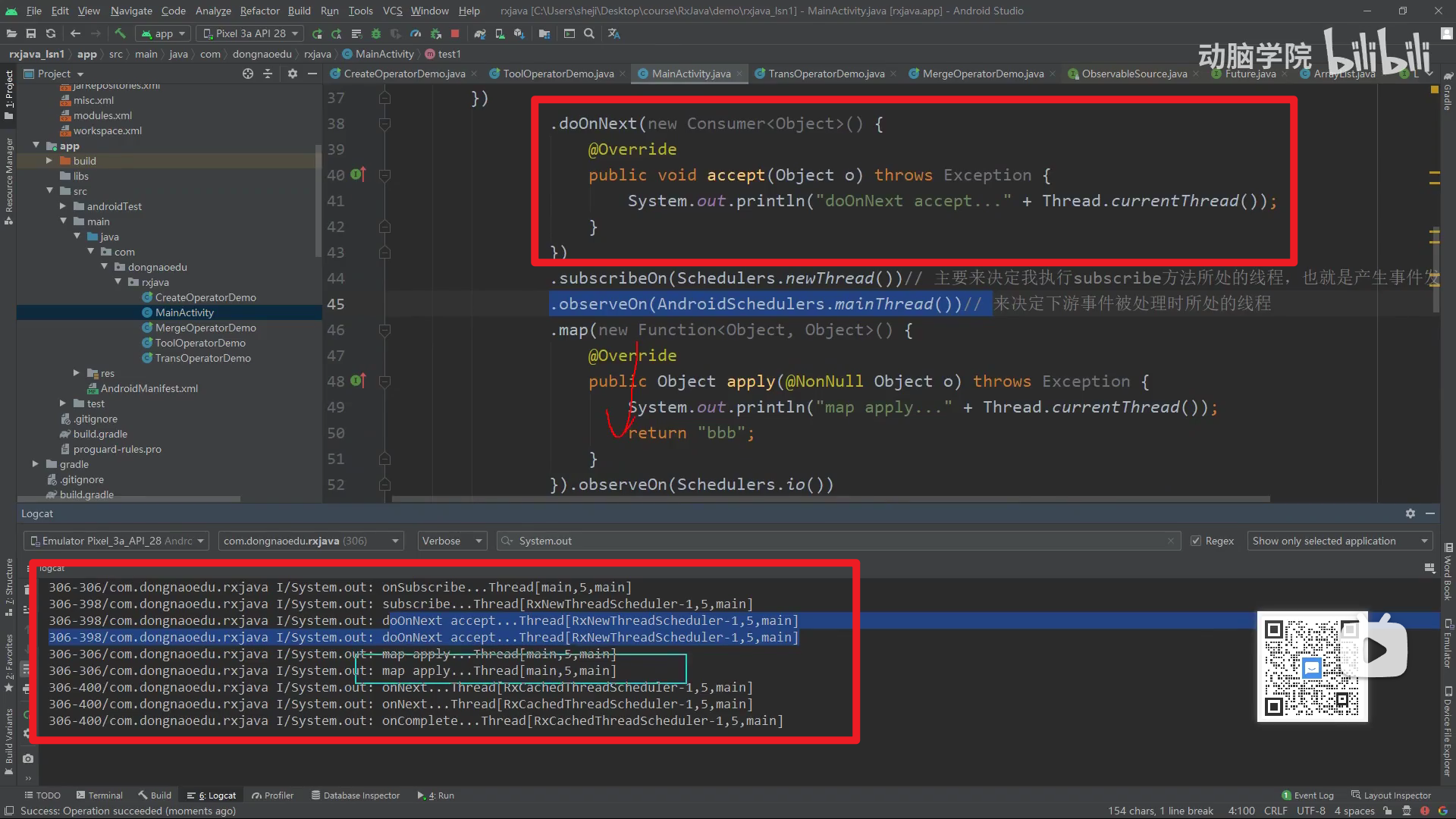Toggle the Emulator side tool window
Viewport: 1456px width, 819px height.
coord(1448,643)
